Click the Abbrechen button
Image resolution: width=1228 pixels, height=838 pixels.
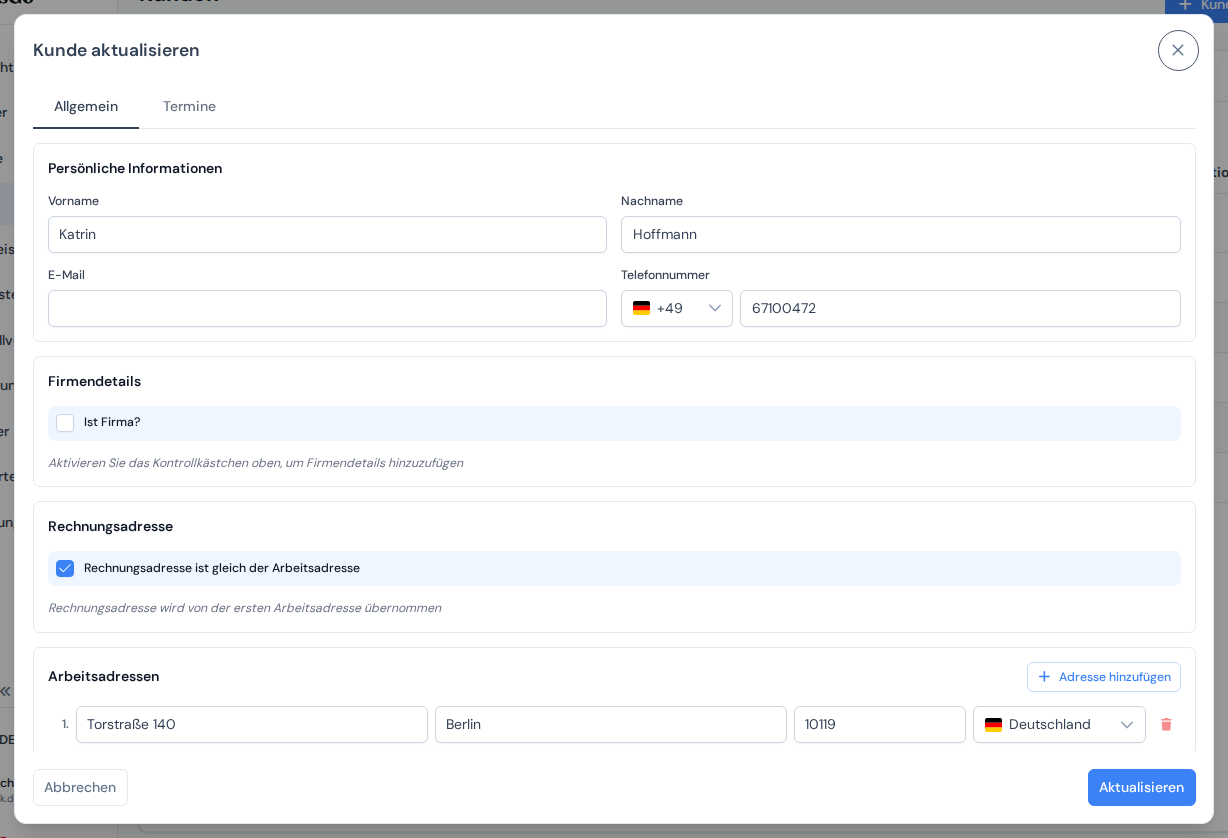(x=80, y=787)
